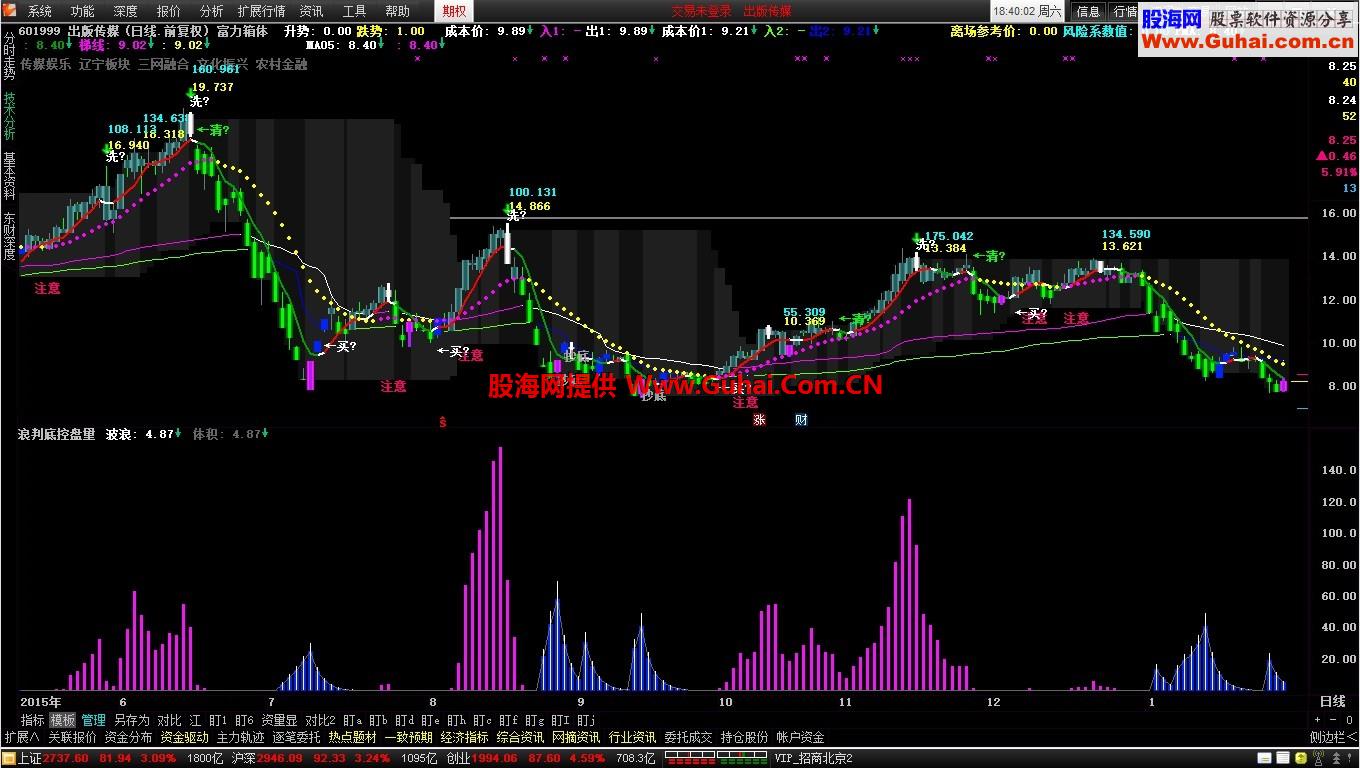Open the 一致预期 tab
This screenshot has height=768, width=1360.
point(408,737)
